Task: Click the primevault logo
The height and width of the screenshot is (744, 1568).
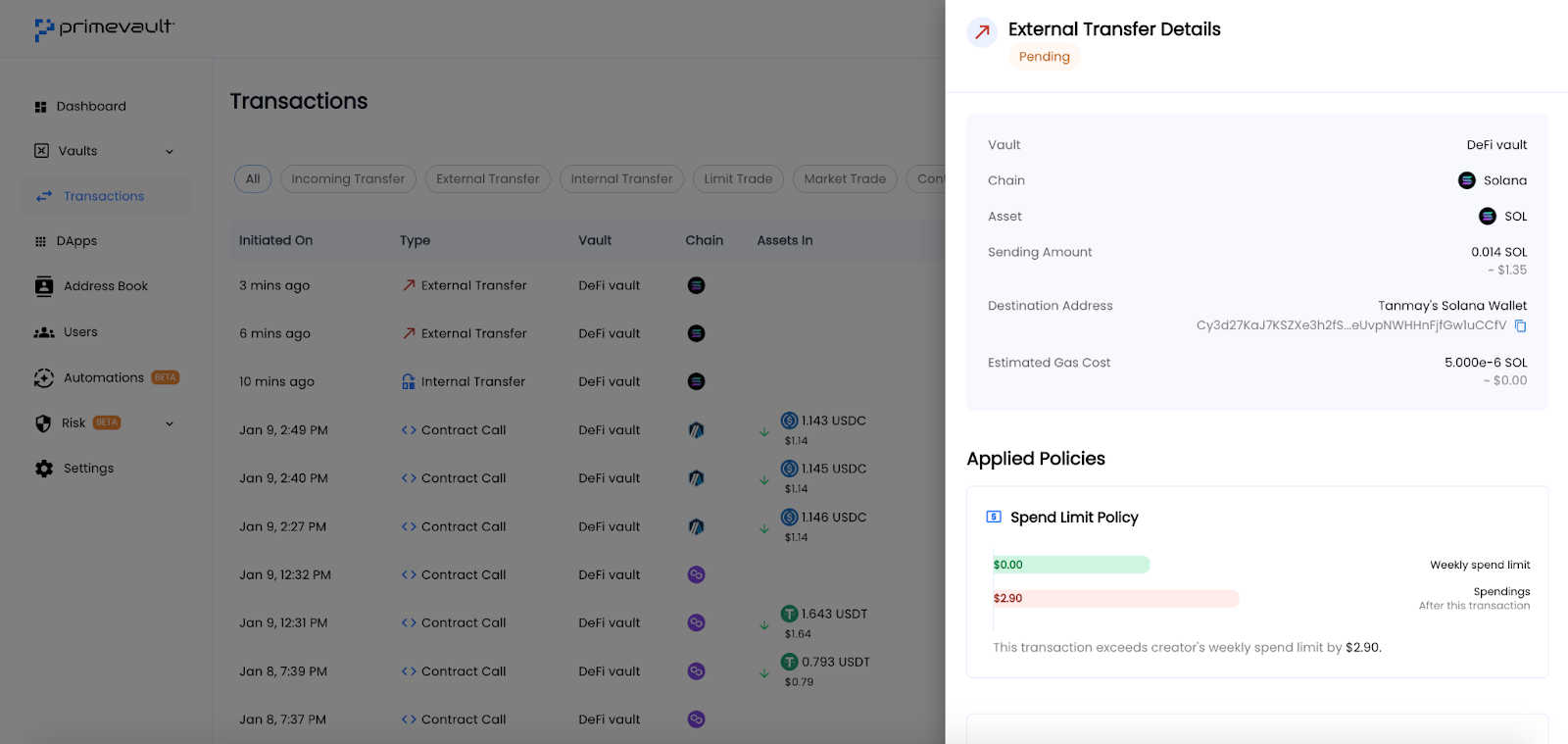Action: click(x=105, y=28)
